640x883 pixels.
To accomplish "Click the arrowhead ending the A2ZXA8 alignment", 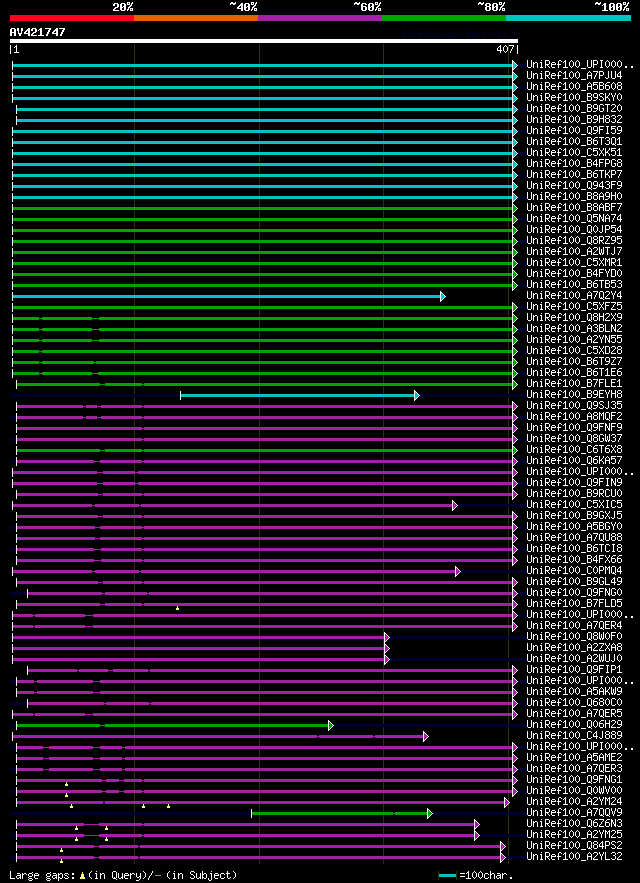I will tap(387, 648).
